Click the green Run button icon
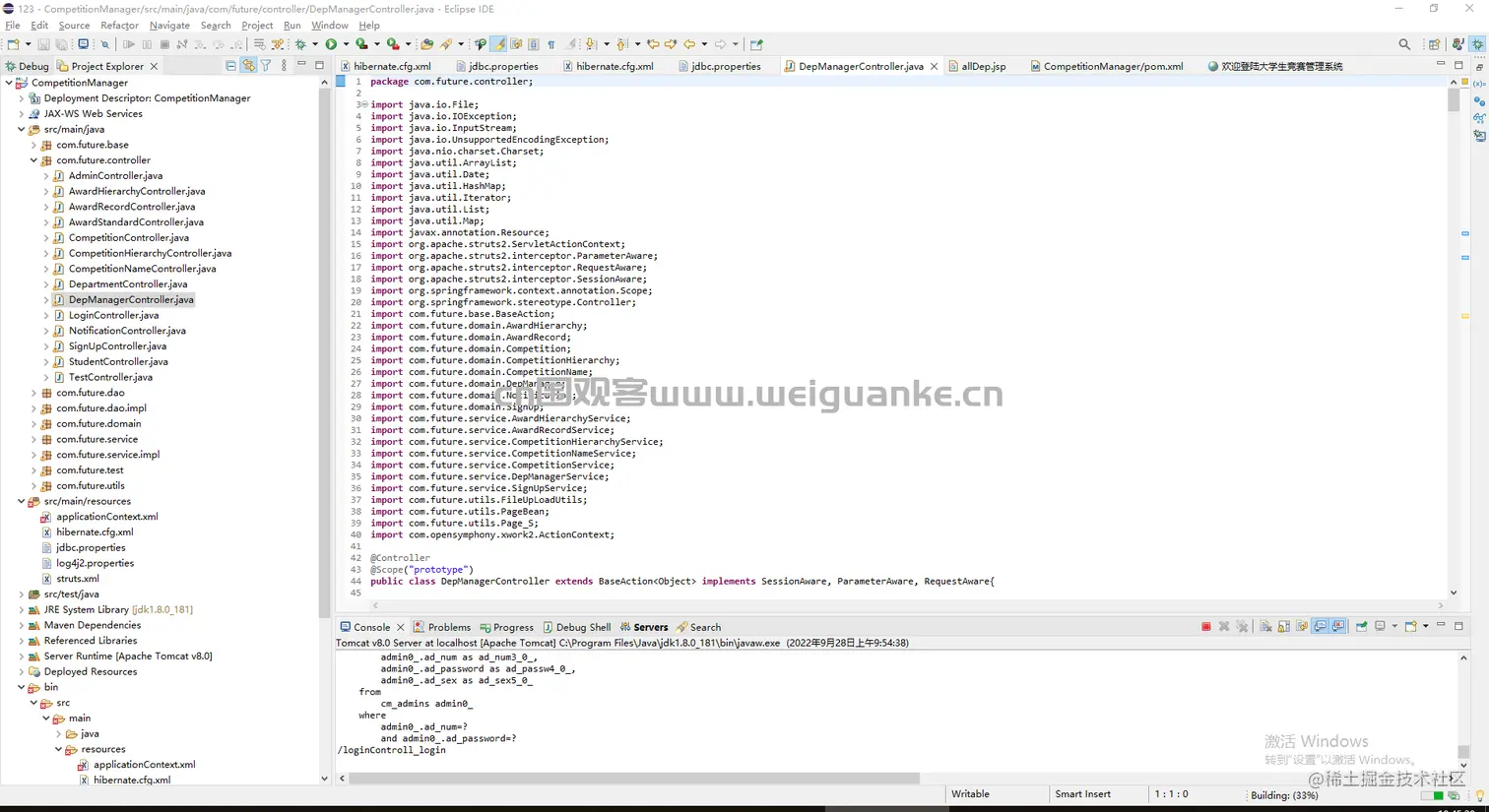Viewport: 1489px width, 812px height. pos(331,44)
